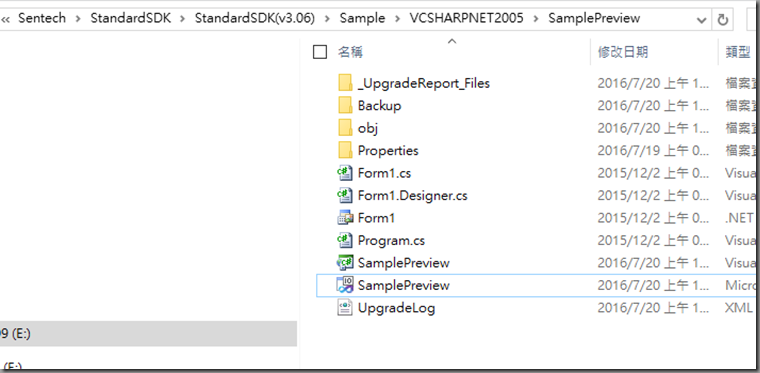Image resolution: width=760 pixels, height=373 pixels.
Task: Navigate to StandardSDK(v3.06) in breadcrumb path
Action: pos(254,18)
